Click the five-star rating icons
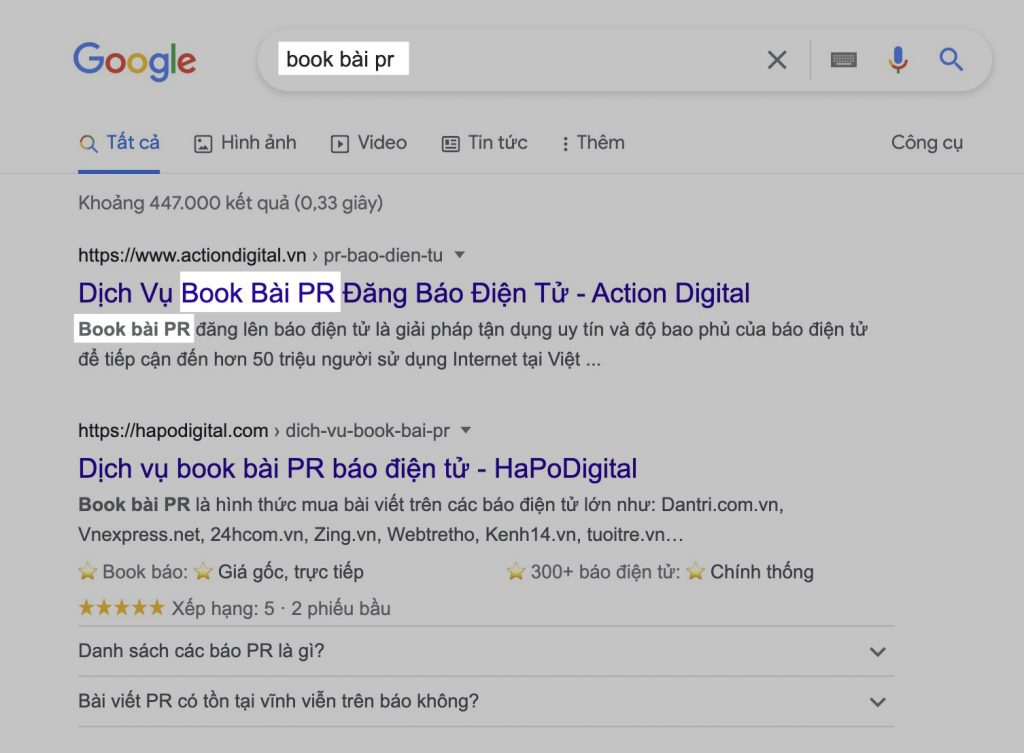The height and width of the screenshot is (753, 1024). 121,608
